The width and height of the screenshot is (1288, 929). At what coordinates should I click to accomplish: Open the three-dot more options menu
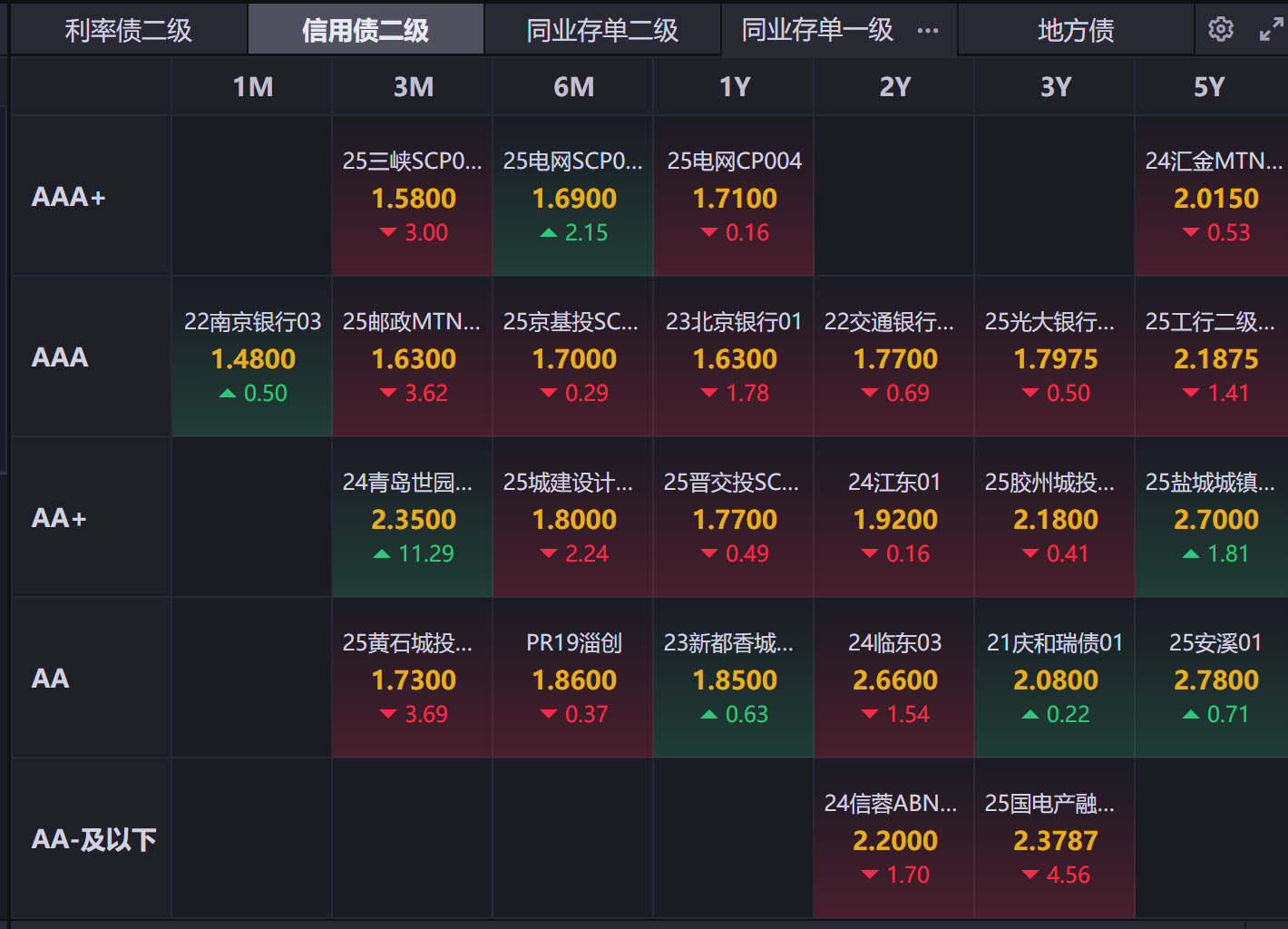coord(928,30)
